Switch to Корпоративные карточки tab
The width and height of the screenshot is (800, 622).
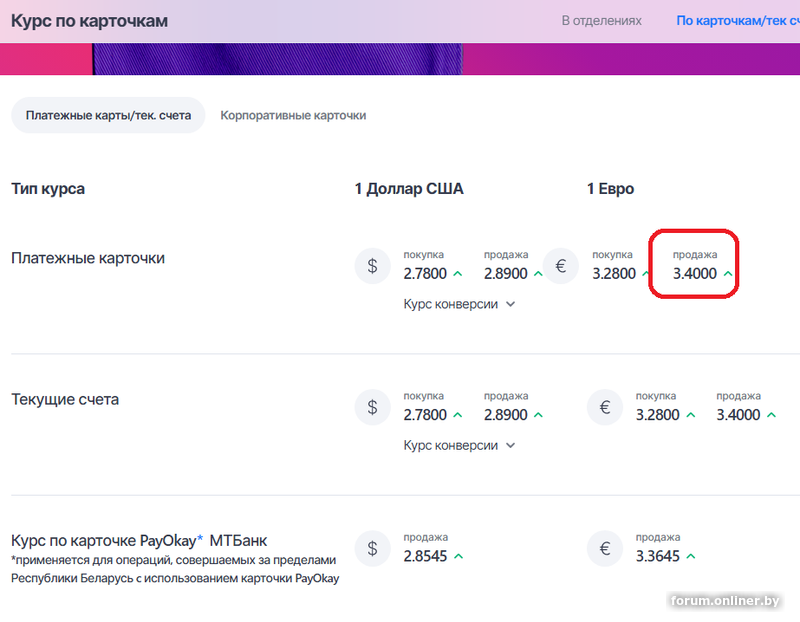293,115
